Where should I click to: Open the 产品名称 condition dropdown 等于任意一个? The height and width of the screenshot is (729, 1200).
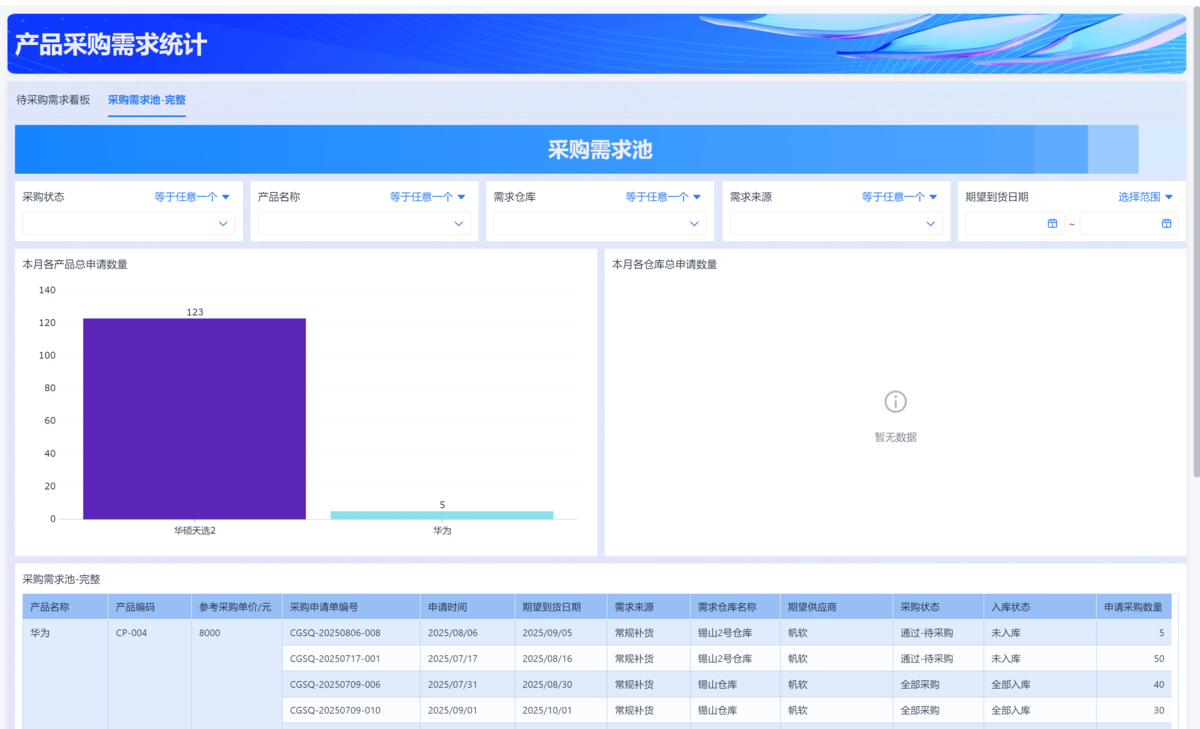pyautogui.click(x=428, y=197)
